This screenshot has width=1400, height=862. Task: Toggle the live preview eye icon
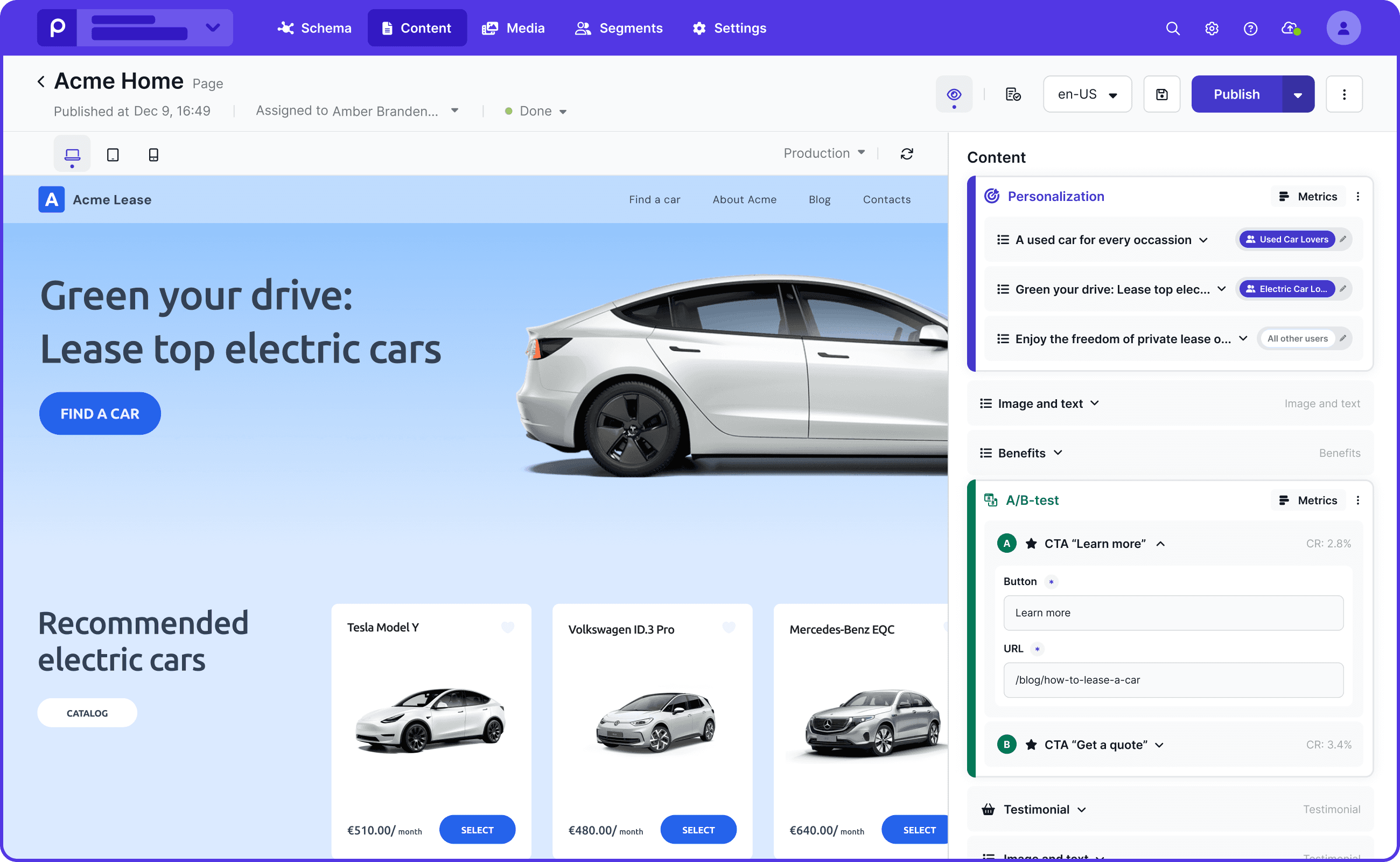click(954, 94)
